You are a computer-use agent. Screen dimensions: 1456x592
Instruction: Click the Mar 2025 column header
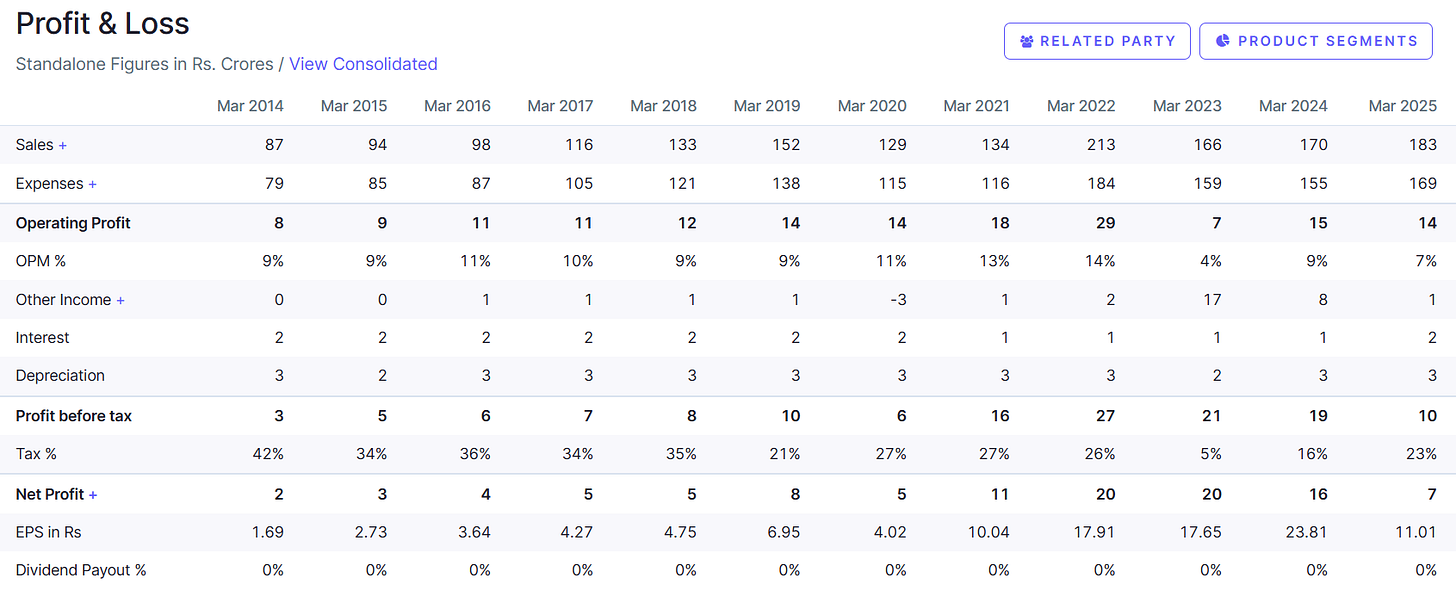[1403, 106]
